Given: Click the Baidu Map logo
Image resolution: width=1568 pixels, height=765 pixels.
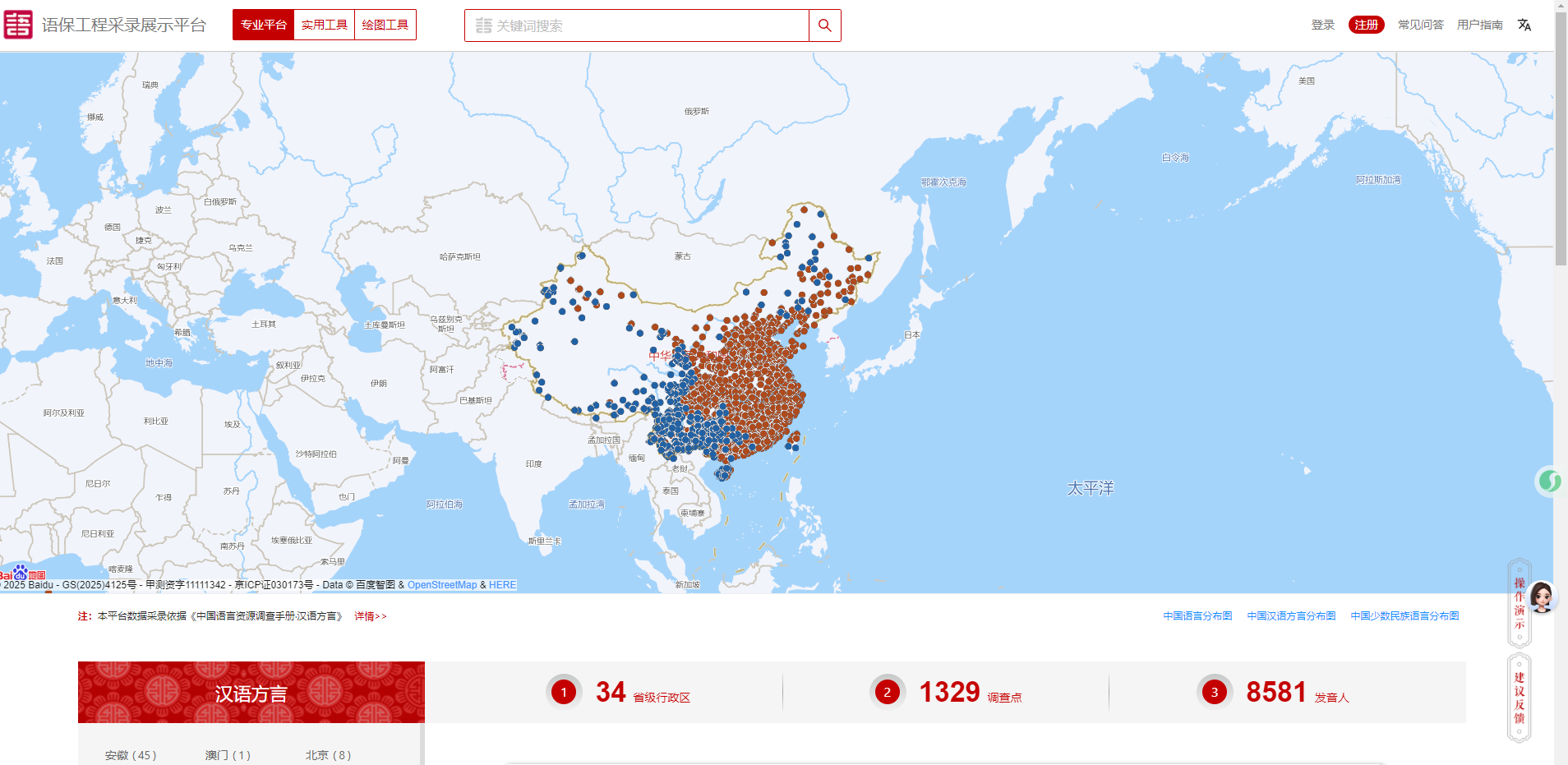Looking at the screenshot, I should 22,574.
